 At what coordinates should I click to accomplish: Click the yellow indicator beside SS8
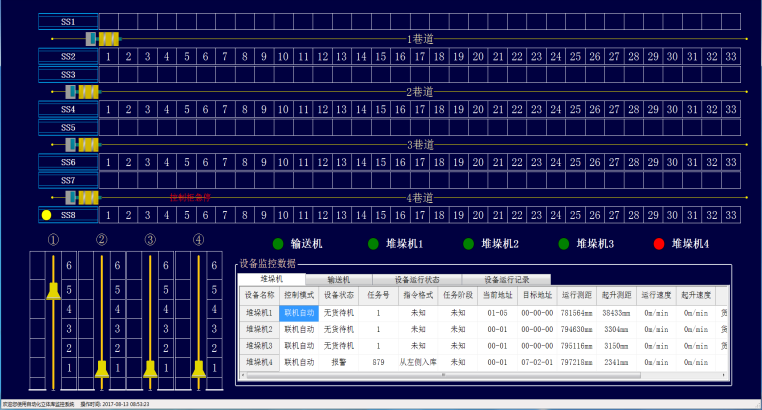coord(46,215)
